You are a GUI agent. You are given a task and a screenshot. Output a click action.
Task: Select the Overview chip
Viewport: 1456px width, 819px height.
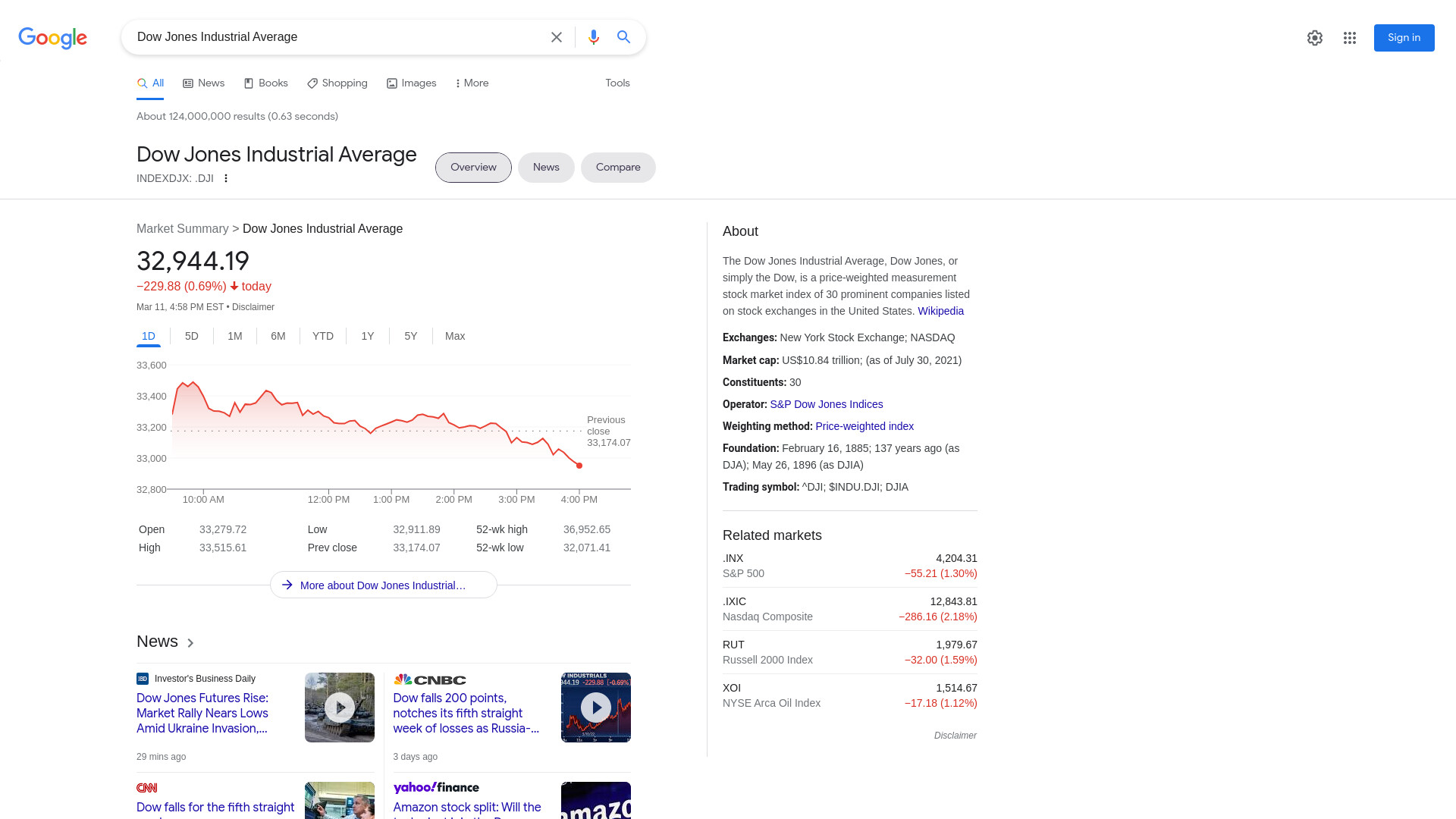pos(473,168)
